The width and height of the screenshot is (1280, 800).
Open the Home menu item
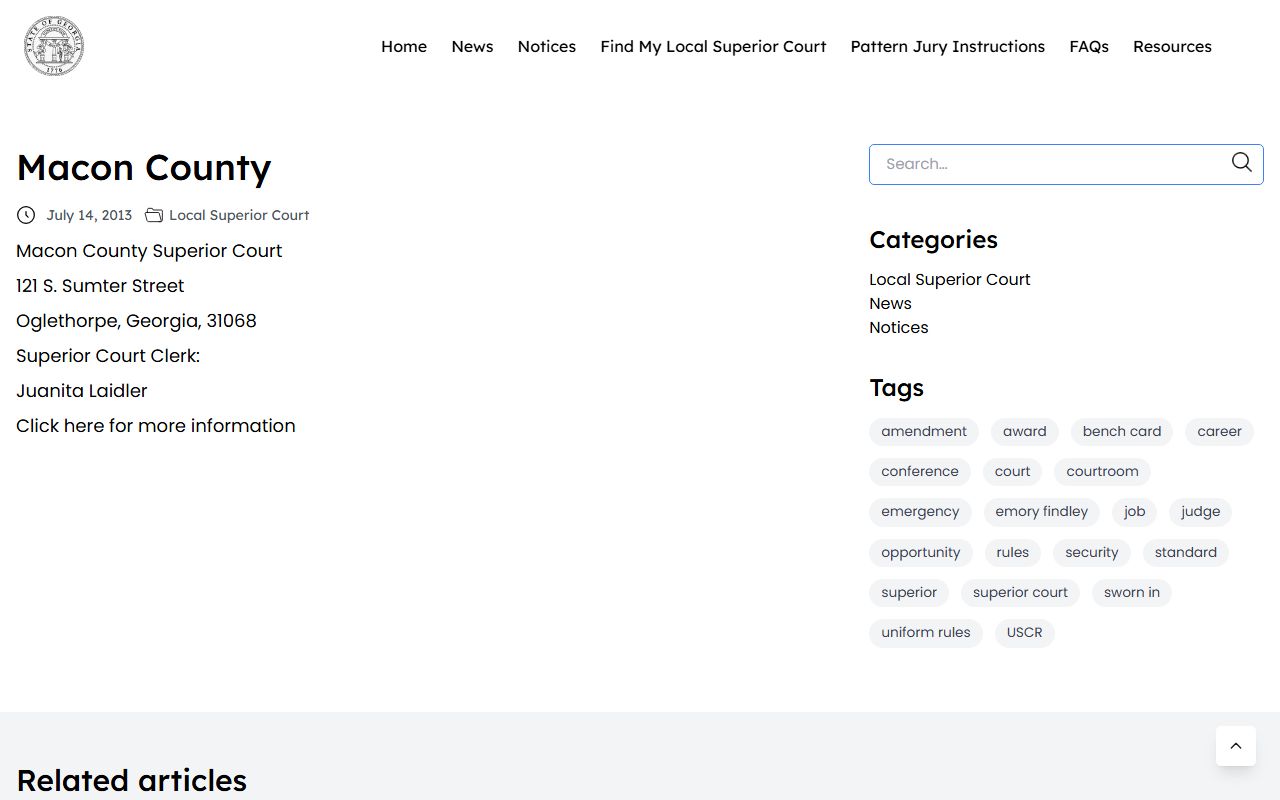[x=404, y=46]
